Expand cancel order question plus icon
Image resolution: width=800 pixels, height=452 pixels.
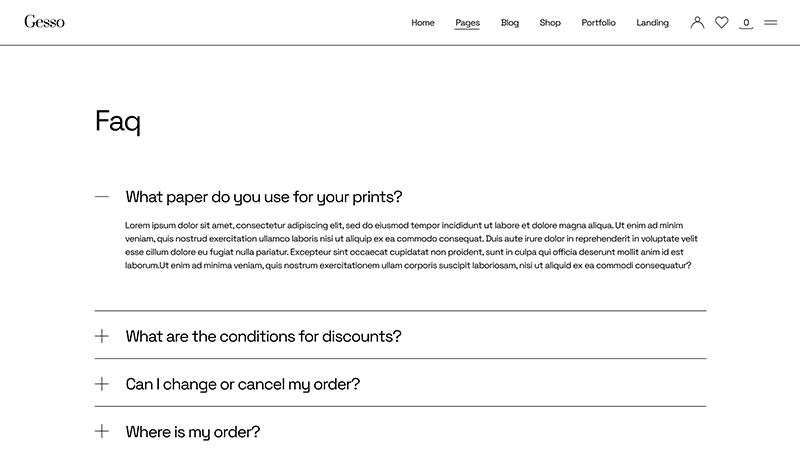[101, 384]
